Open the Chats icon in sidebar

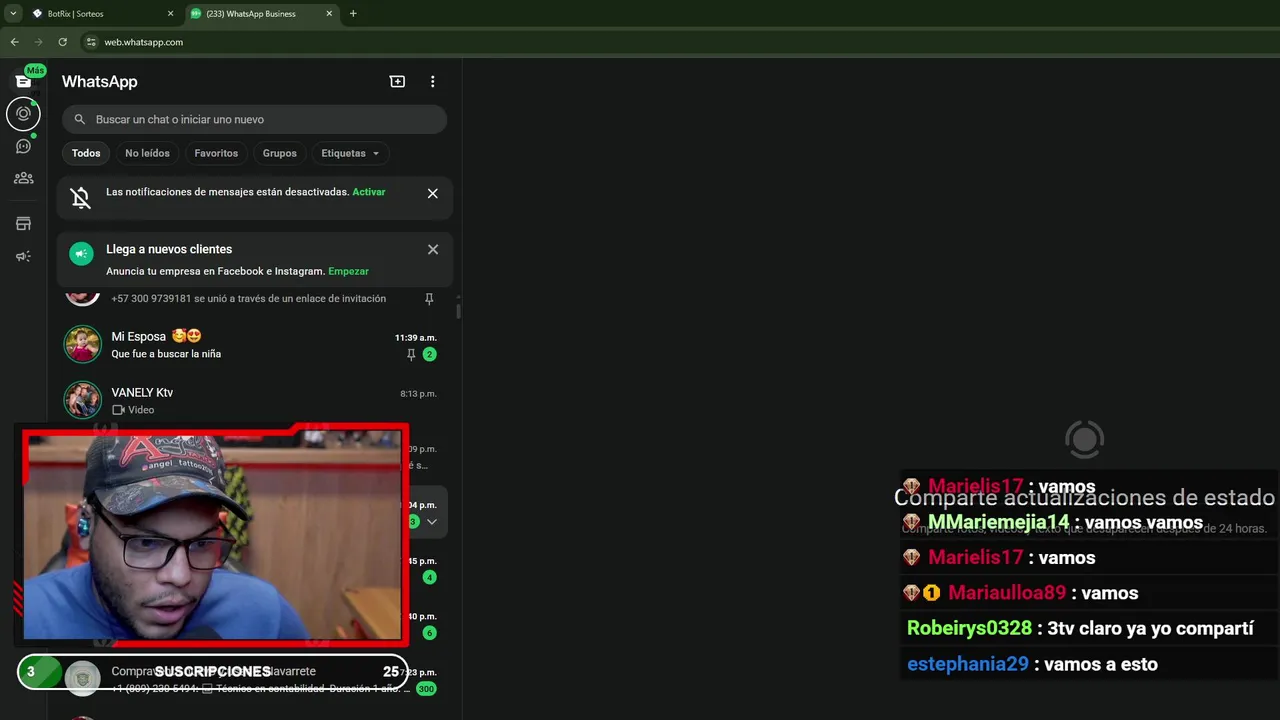click(23, 81)
